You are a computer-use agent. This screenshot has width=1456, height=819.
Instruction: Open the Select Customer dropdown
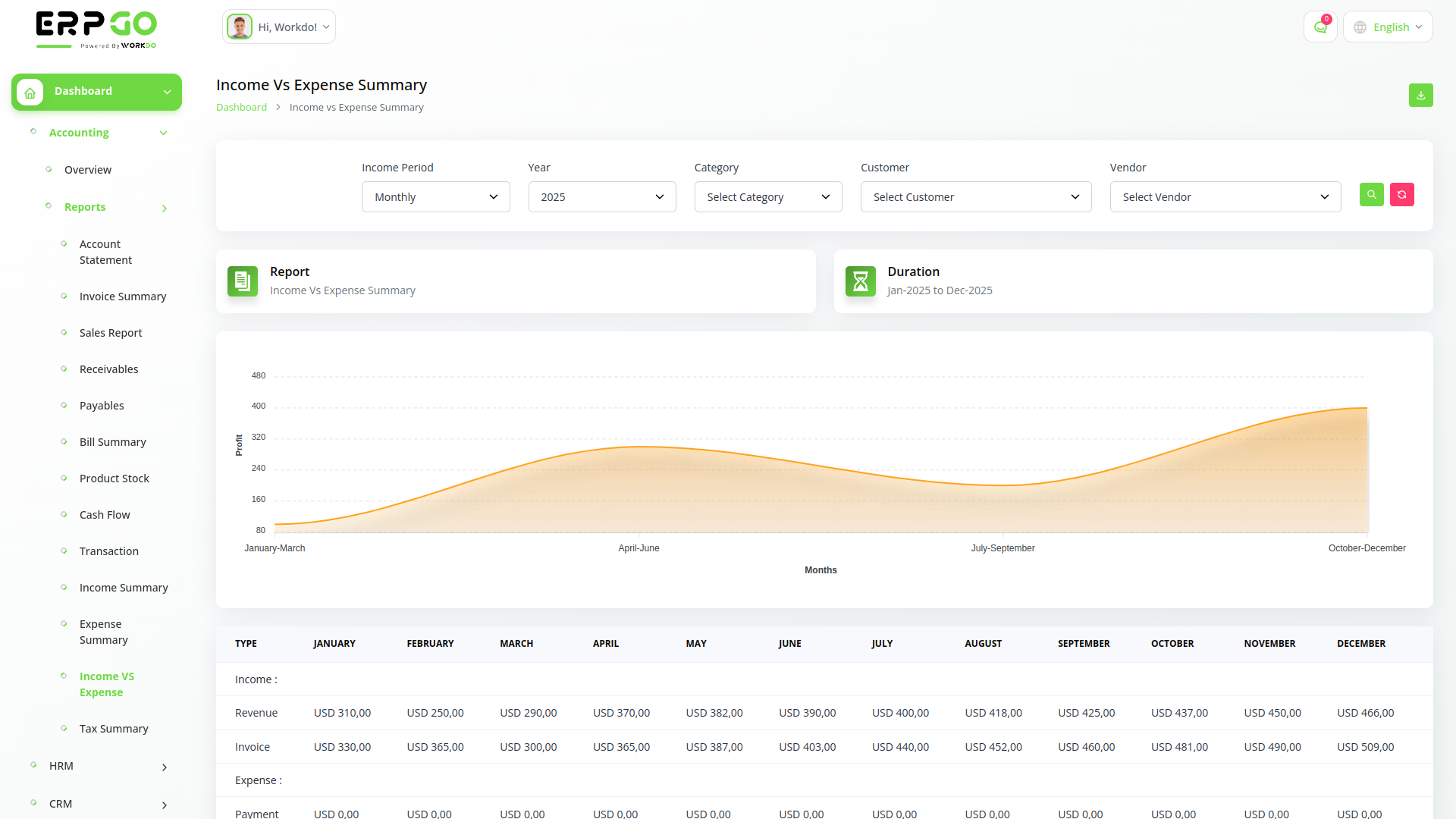[975, 197]
